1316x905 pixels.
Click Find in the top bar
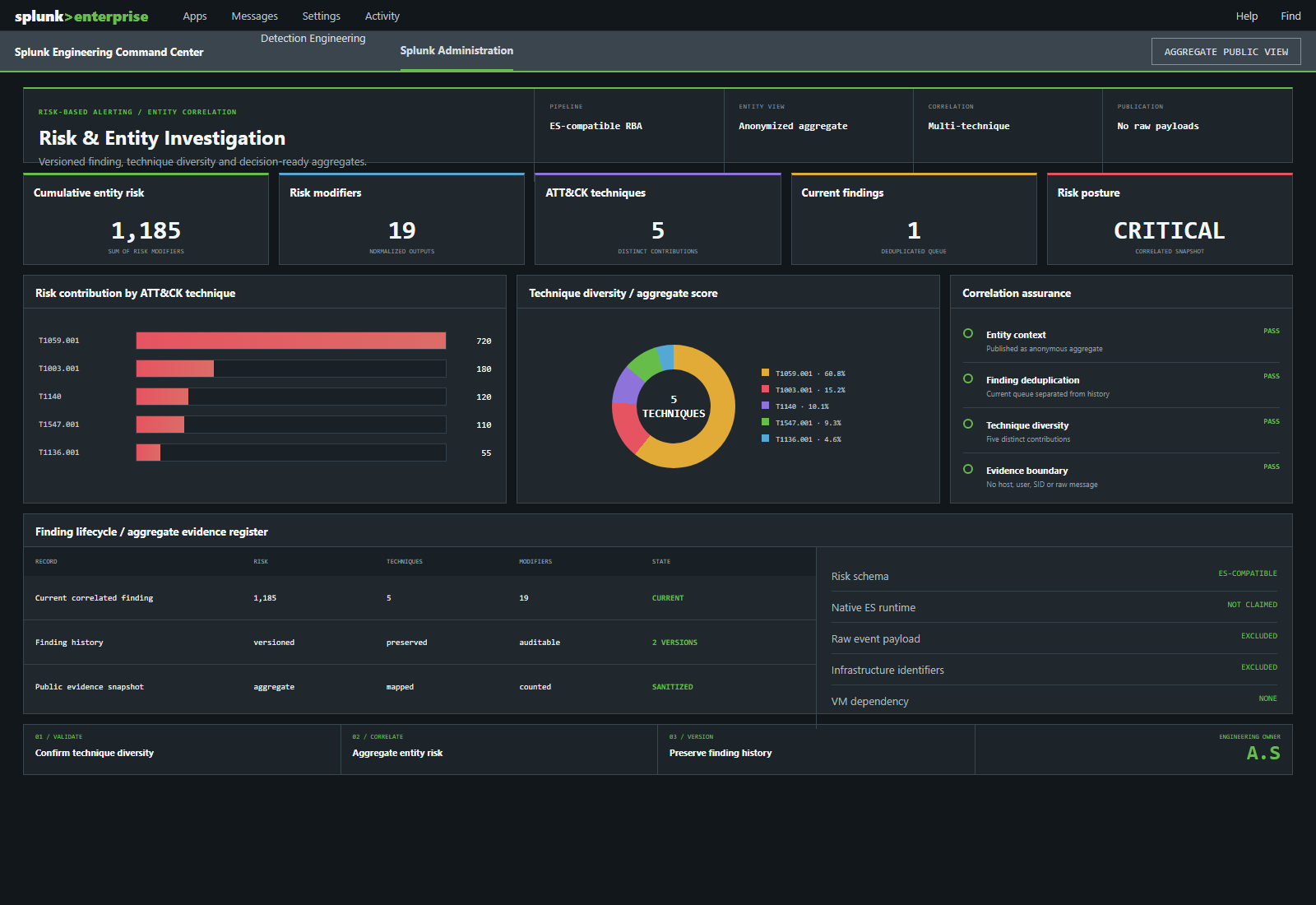pos(1291,16)
